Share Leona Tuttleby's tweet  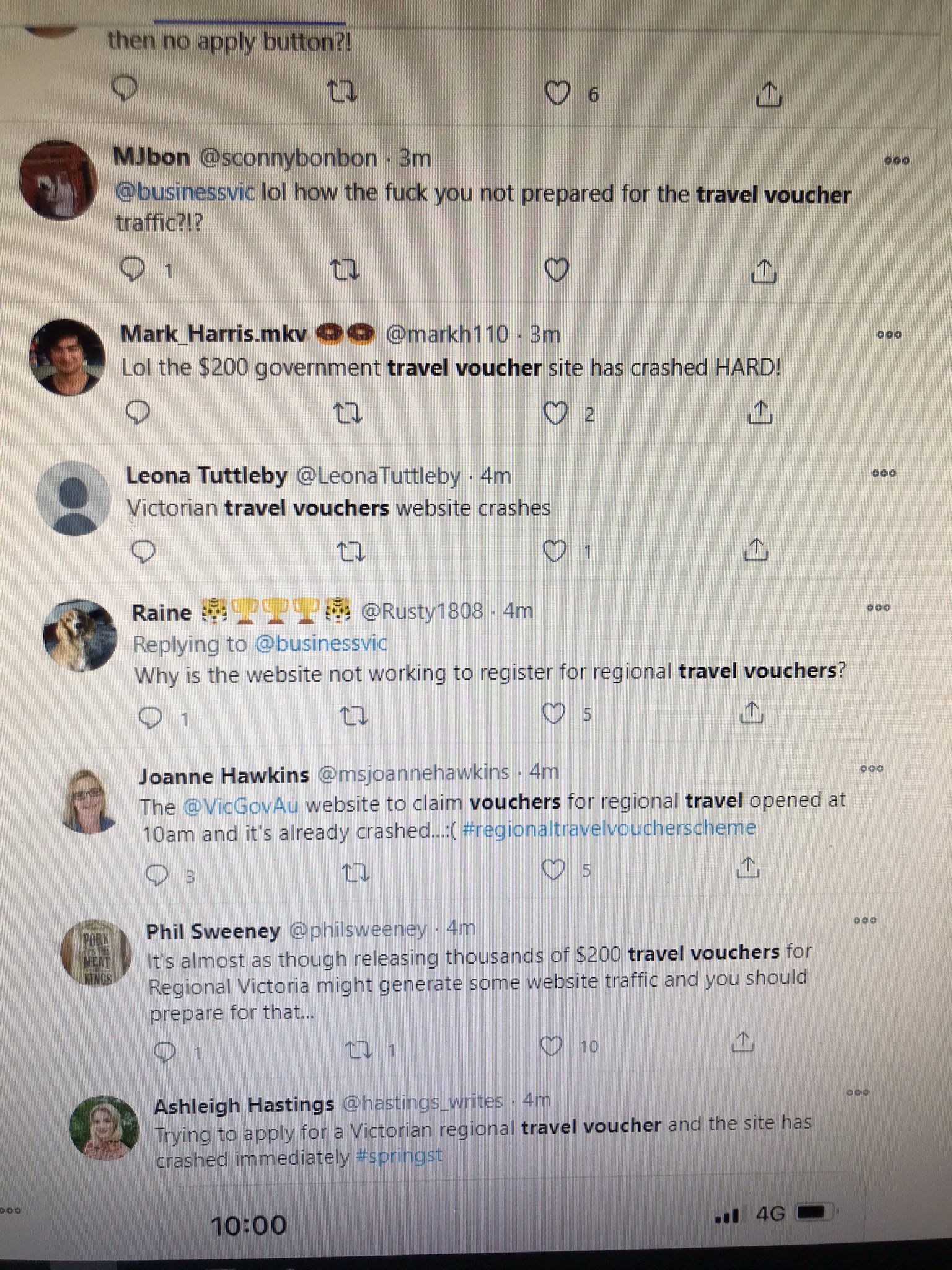click(x=756, y=549)
